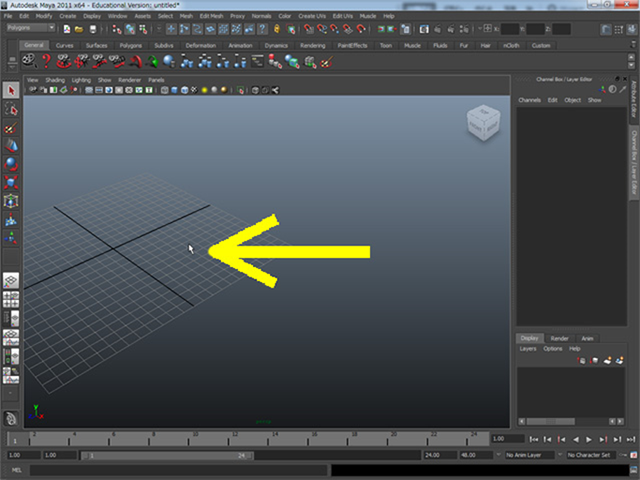Screen dimensions: 640x480
Task: Click the Save Scene icon
Action: coord(93,29)
